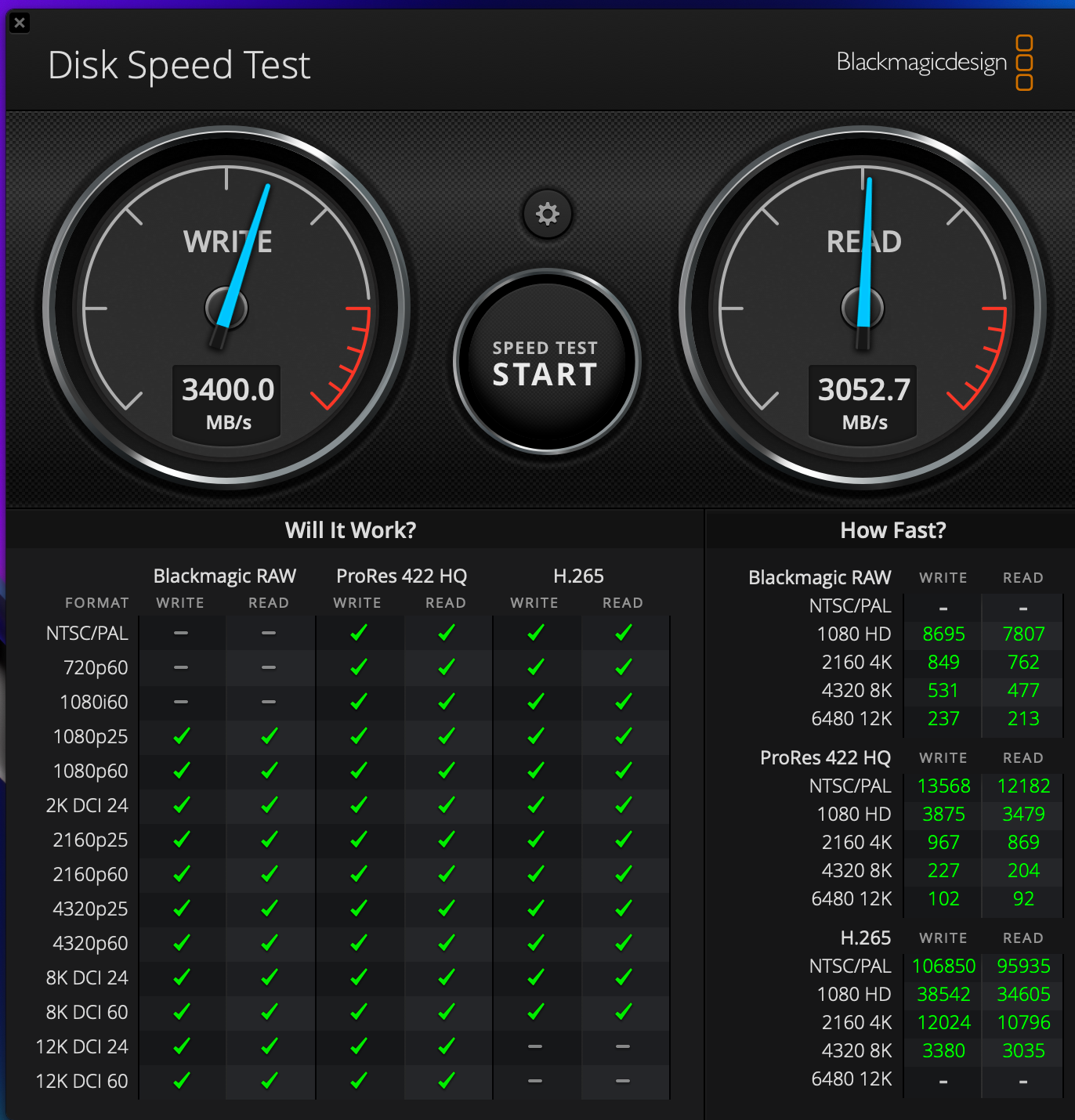
Task: Click the ProRes 422 HQ read checkmark for 12K DCI 60
Action: pos(446,1081)
